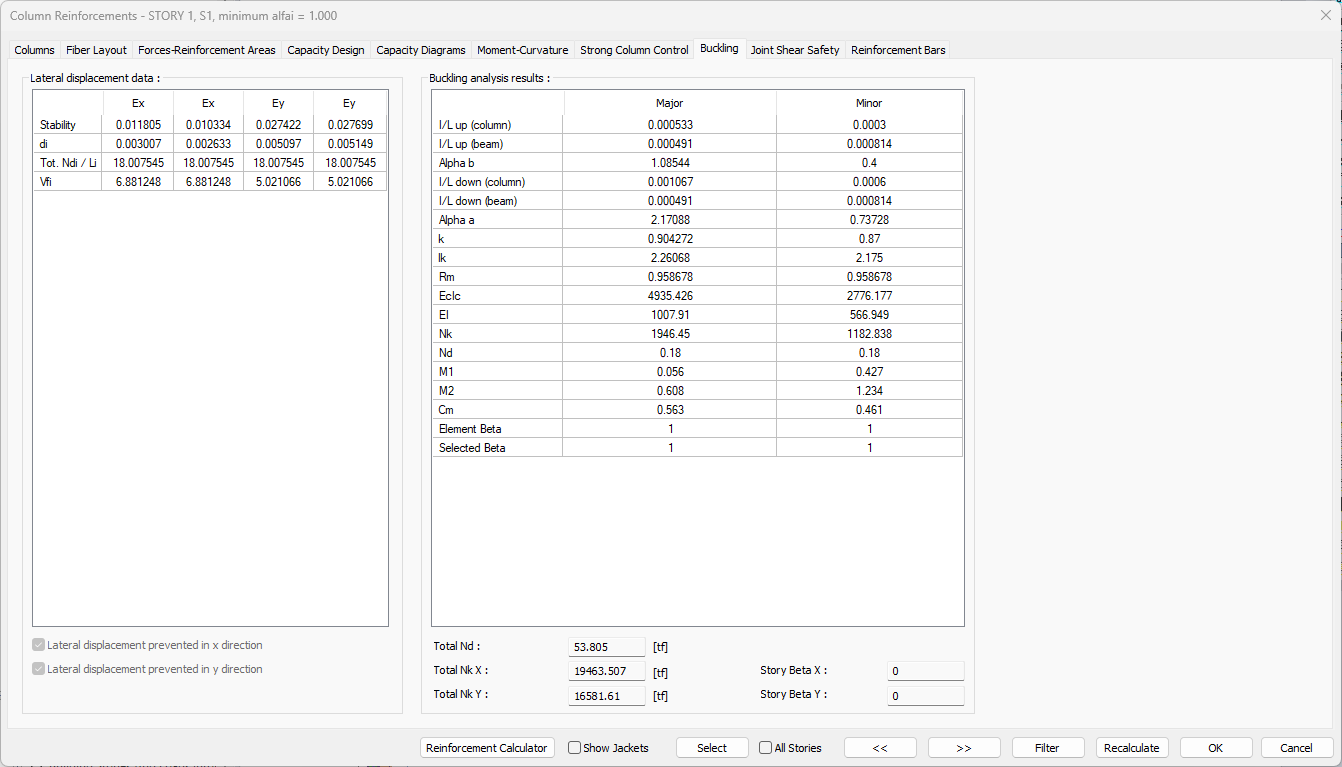Select the Moment-Curvature tab
Viewport: 1342px width, 767px height.
click(522, 50)
